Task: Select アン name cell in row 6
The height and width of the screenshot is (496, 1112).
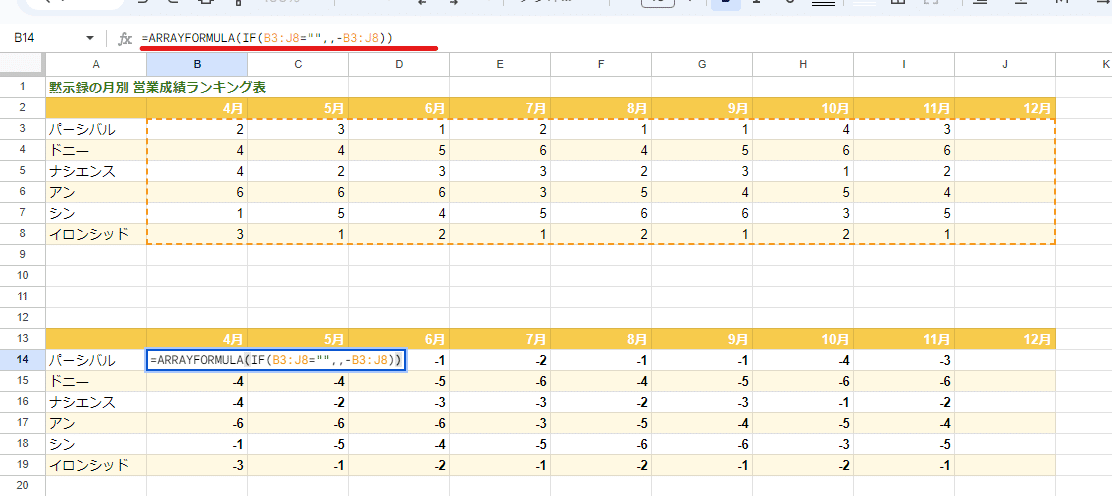Action: [x=96, y=192]
